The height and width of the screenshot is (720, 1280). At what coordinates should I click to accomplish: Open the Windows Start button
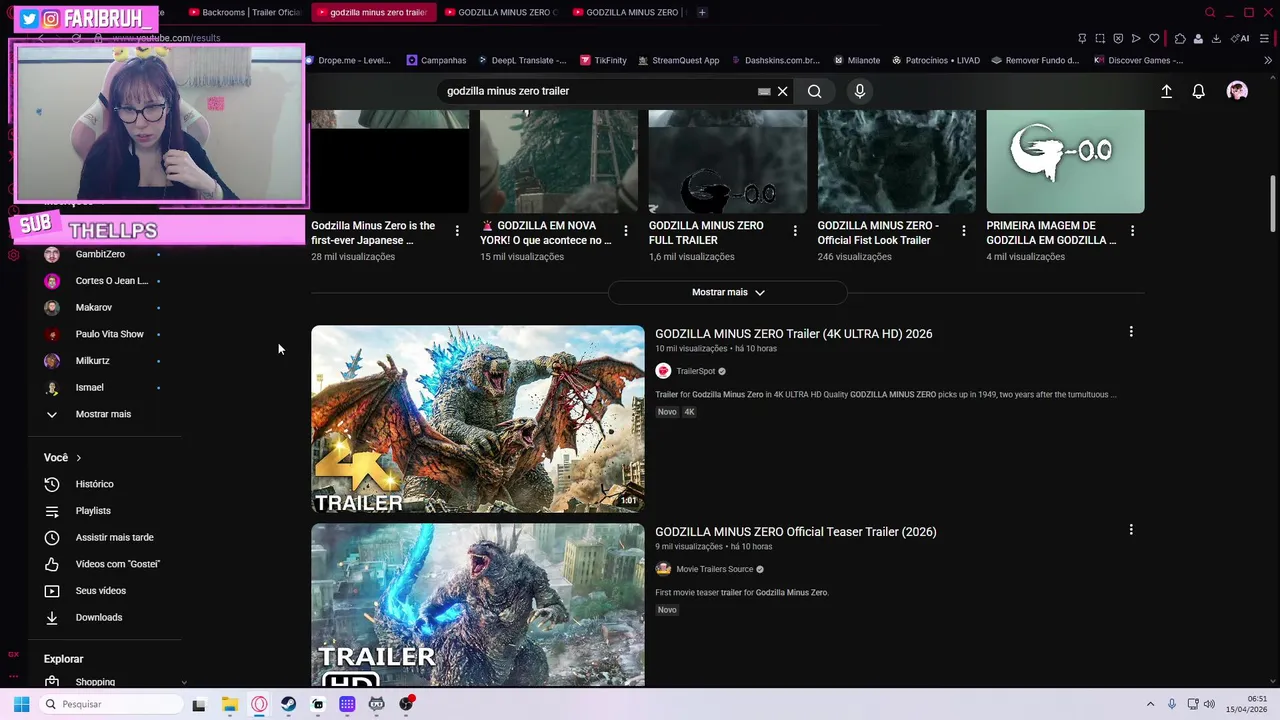point(21,704)
